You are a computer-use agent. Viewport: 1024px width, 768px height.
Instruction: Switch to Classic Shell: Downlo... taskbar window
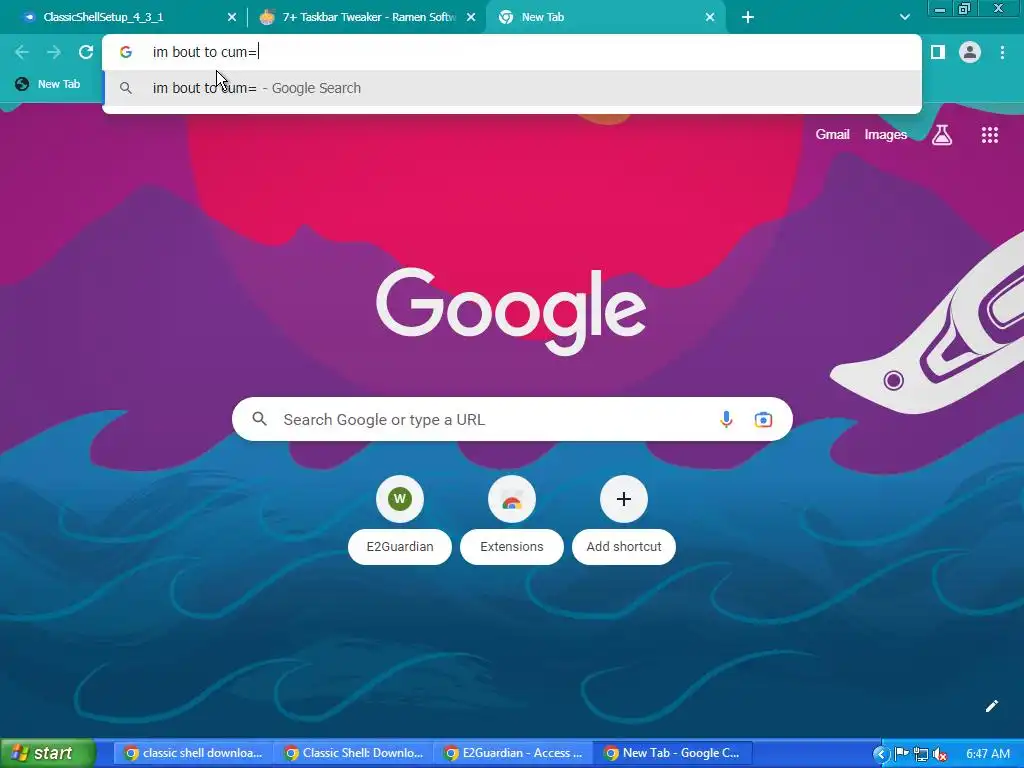pos(353,753)
